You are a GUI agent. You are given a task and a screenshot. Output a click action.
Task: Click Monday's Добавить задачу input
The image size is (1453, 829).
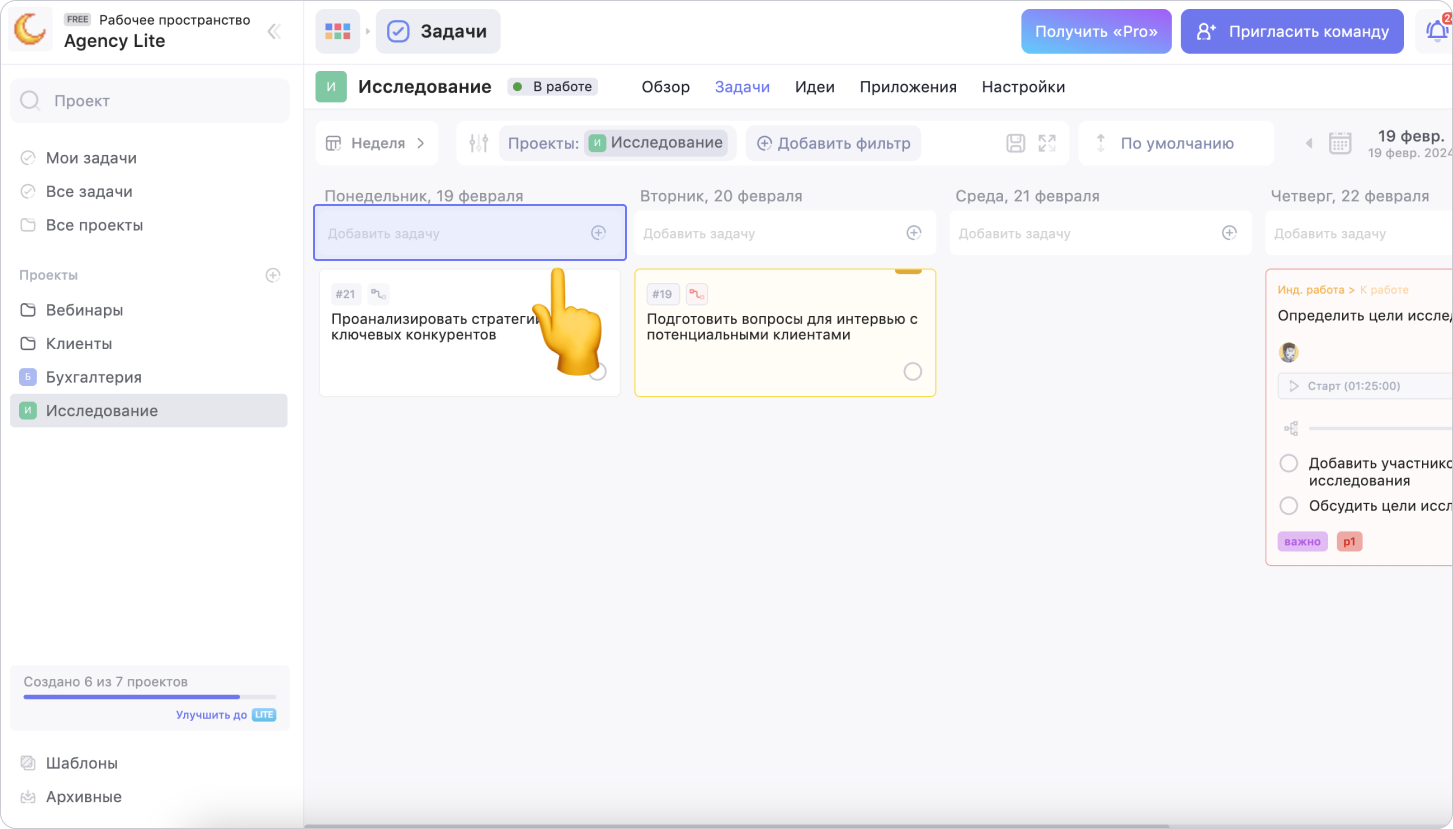click(470, 233)
